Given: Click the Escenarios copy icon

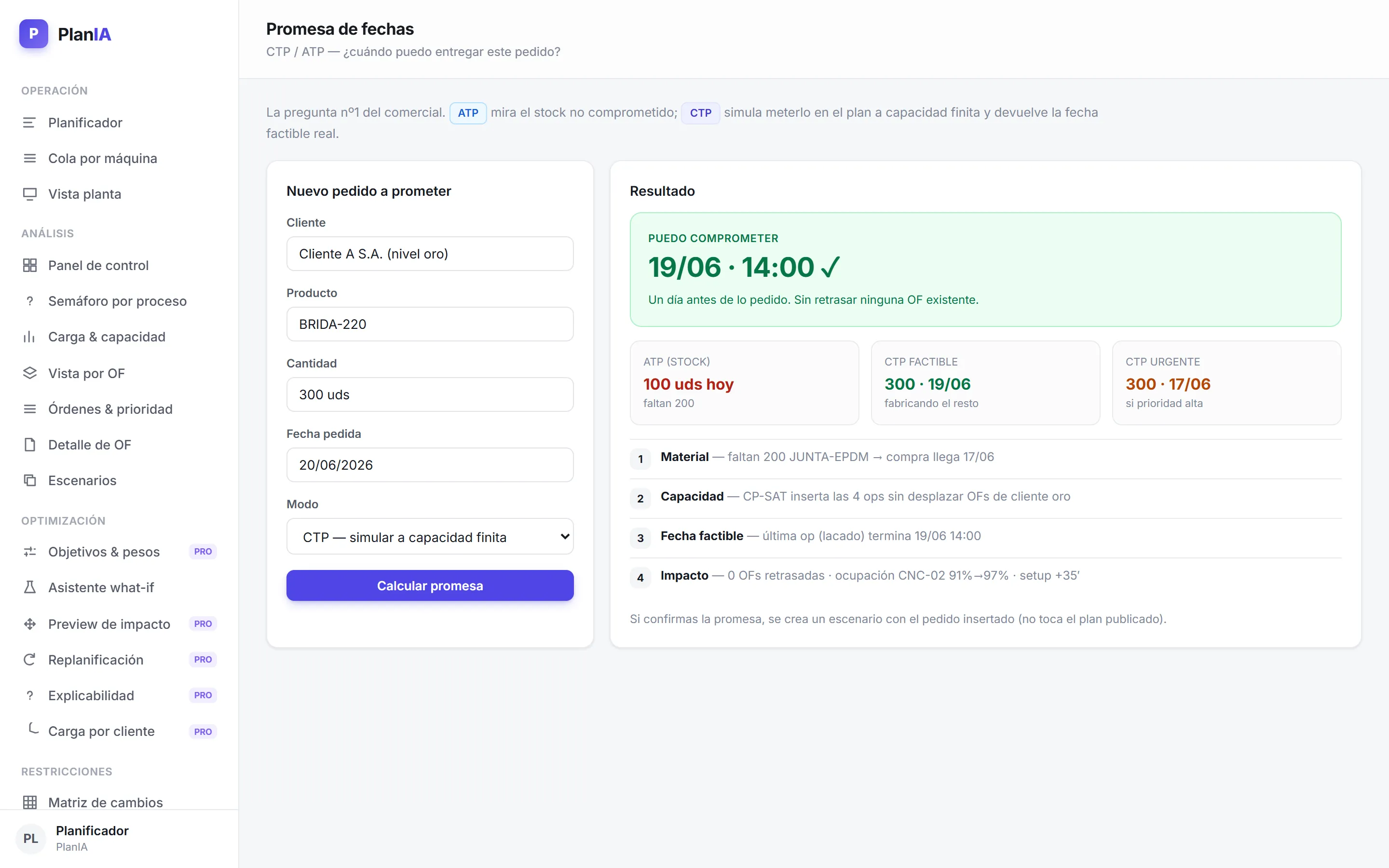Looking at the screenshot, I should coord(29,480).
